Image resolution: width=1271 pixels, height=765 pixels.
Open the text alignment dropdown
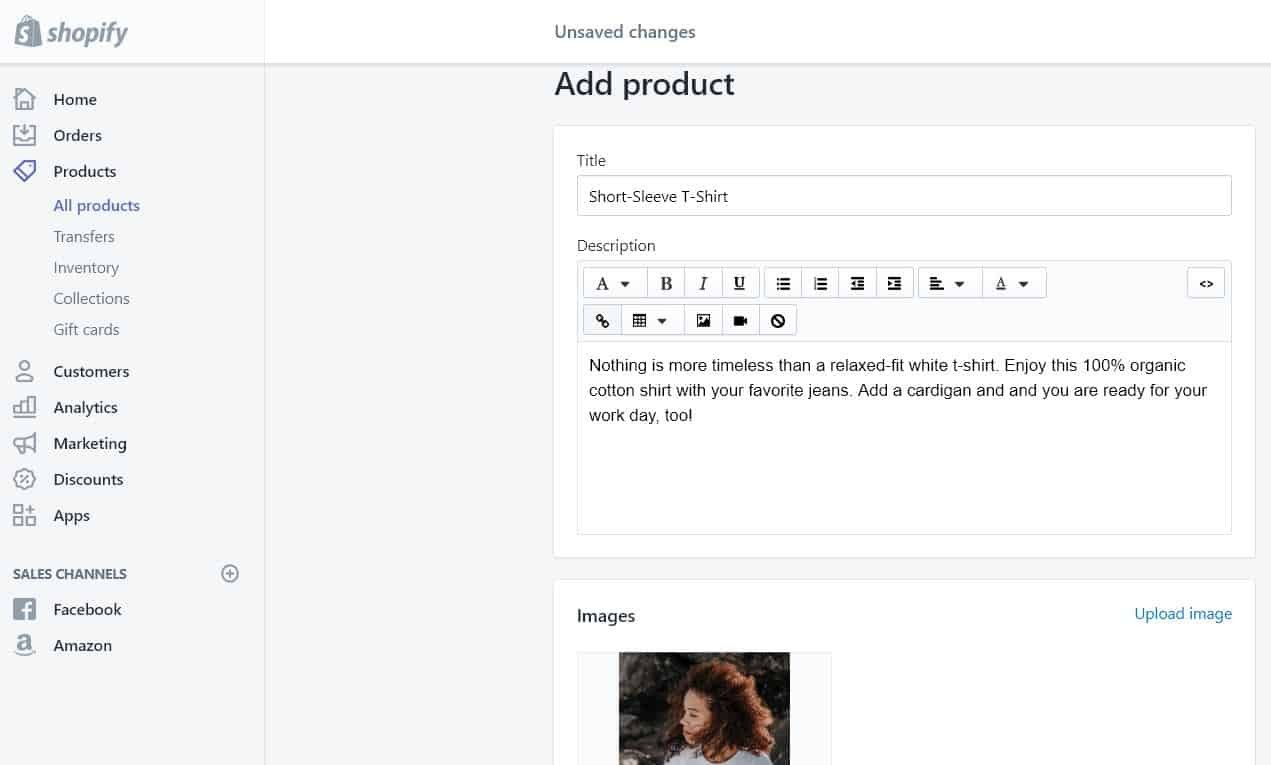(950, 283)
